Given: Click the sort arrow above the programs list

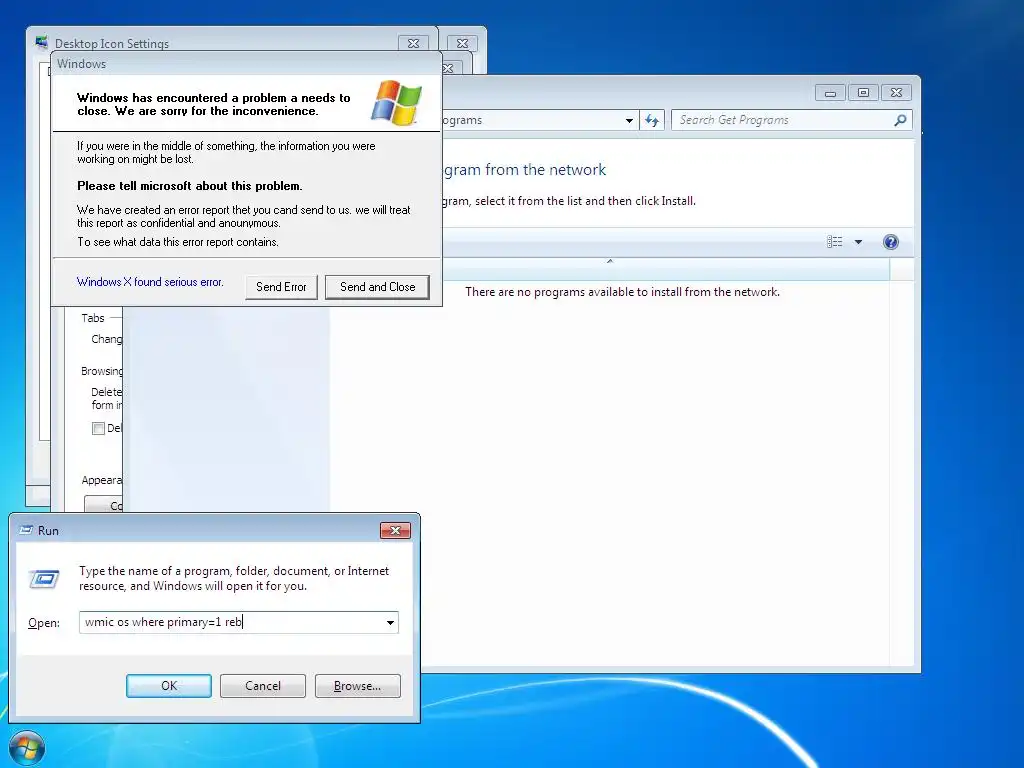Looking at the screenshot, I should point(610,261).
